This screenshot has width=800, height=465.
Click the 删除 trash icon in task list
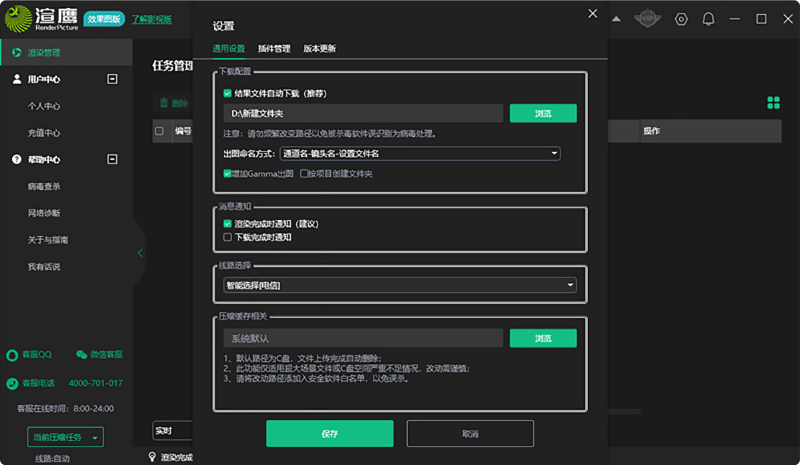coord(164,103)
